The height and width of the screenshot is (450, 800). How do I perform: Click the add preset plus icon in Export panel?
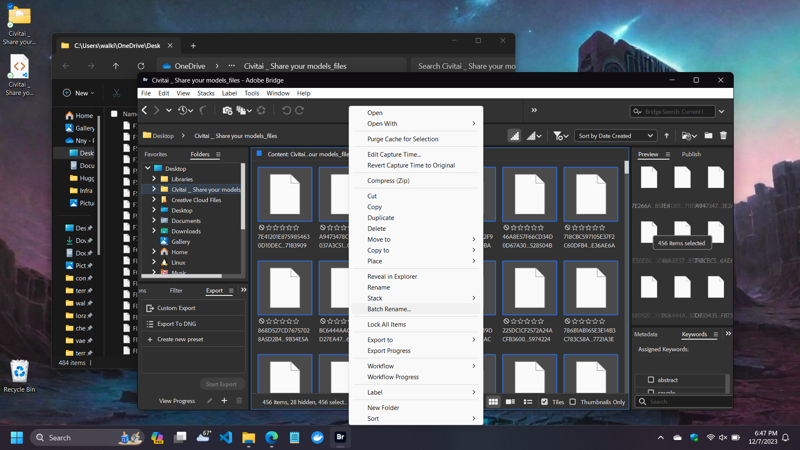coord(224,401)
